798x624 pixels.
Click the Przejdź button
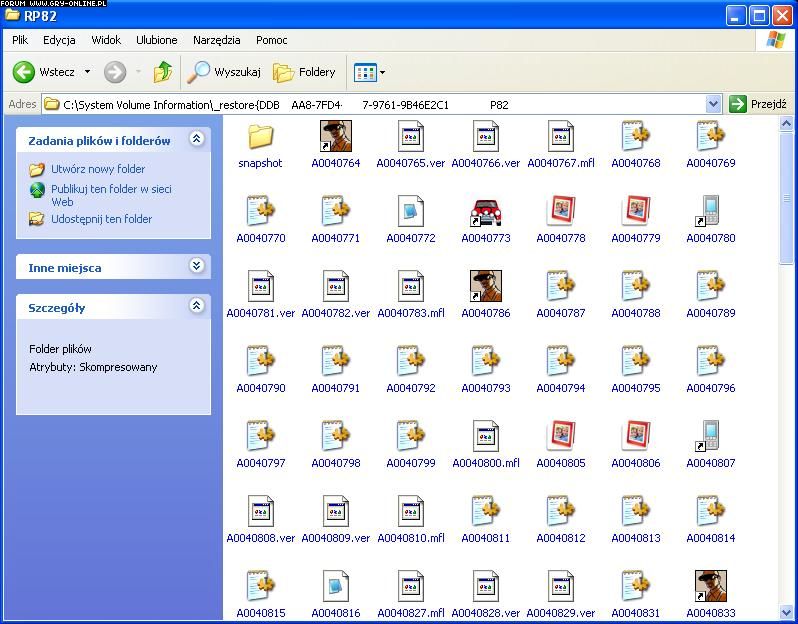pyautogui.click(x=758, y=104)
